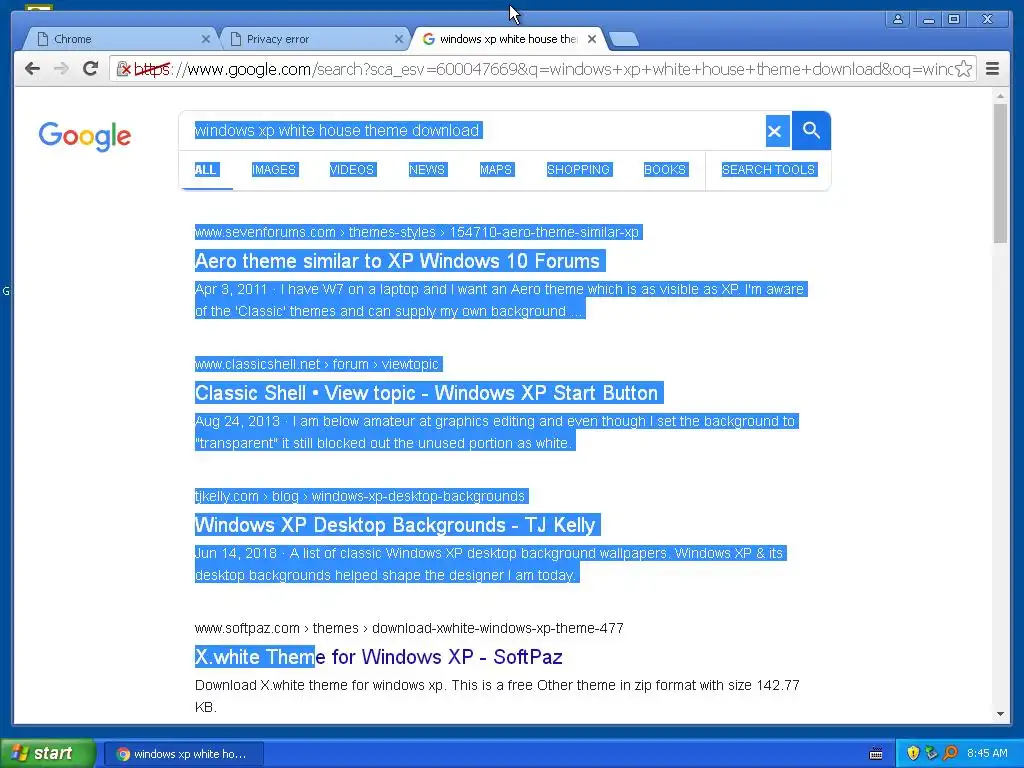Click the insecure HTTPS lock icon
Viewport: 1024px width, 768px height.
[123, 69]
